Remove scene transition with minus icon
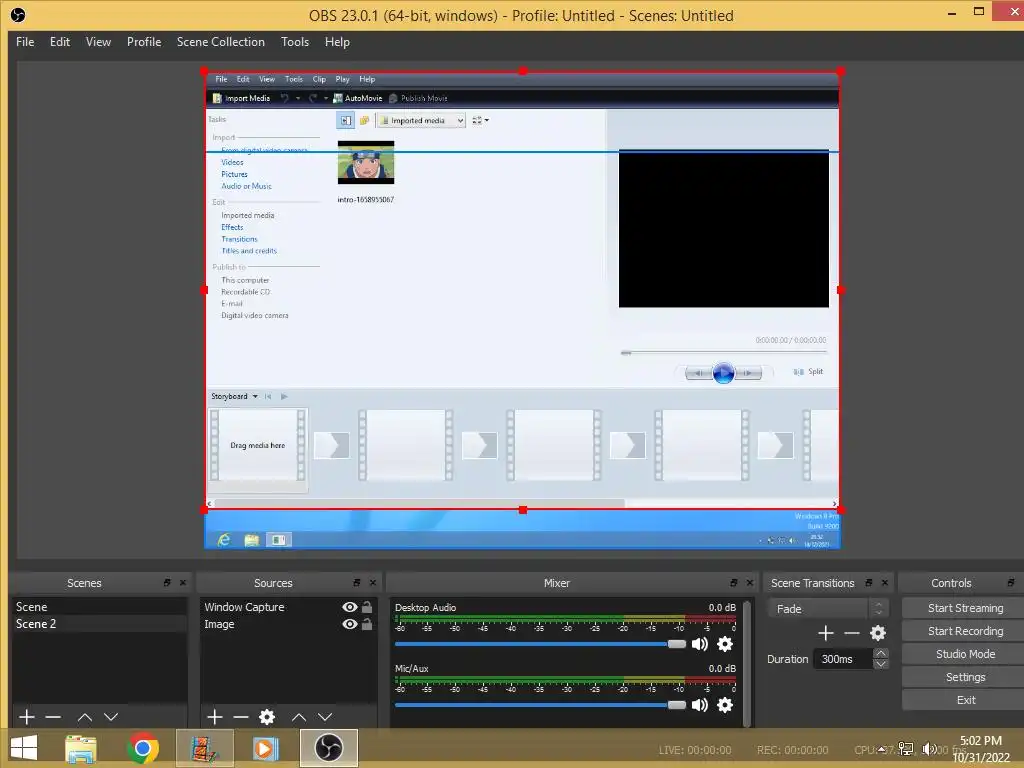Screen dimensions: 1024x768 coord(852,633)
